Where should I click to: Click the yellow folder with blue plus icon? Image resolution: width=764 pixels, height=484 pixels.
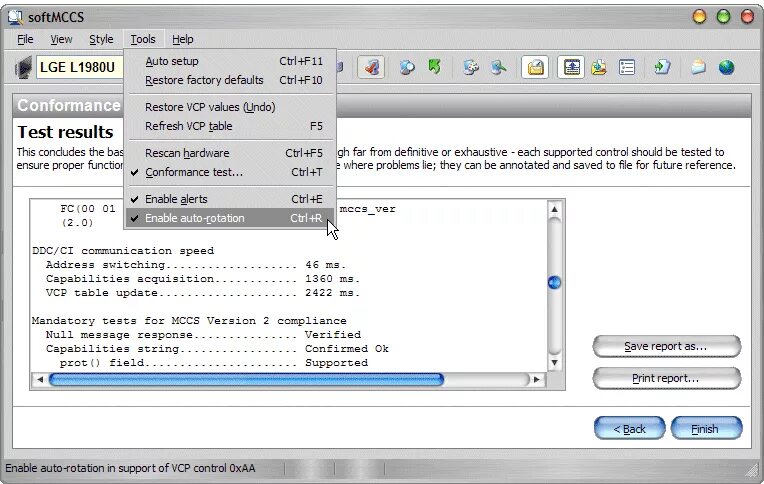point(599,67)
